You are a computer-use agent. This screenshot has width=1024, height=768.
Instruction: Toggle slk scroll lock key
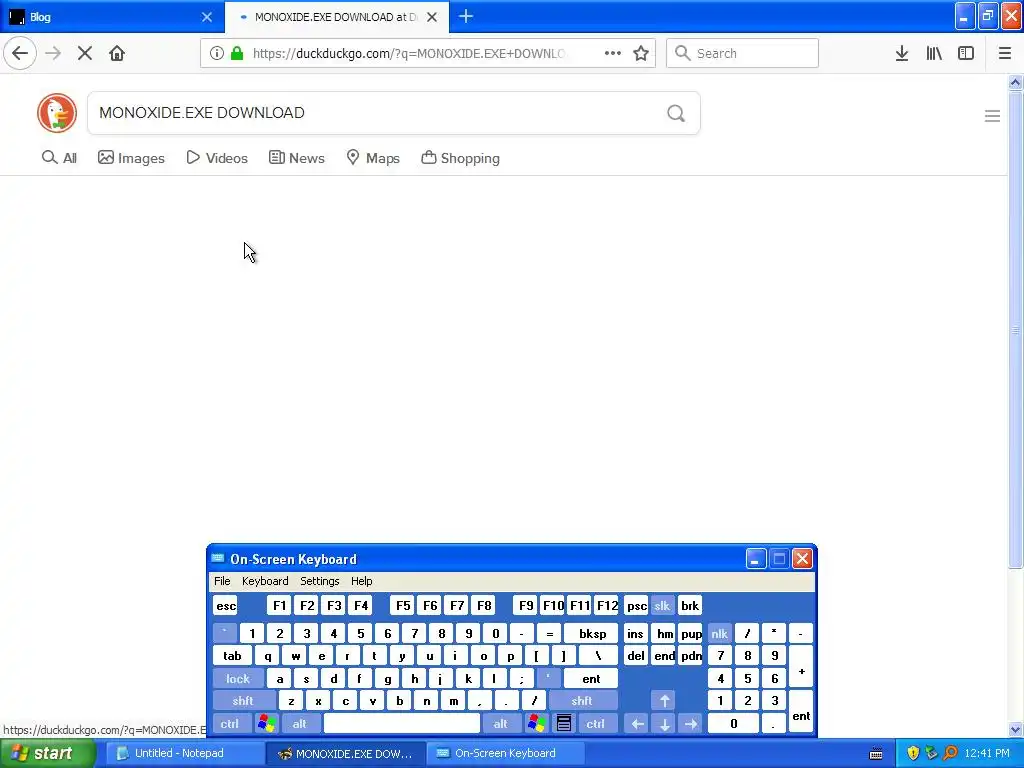662,605
